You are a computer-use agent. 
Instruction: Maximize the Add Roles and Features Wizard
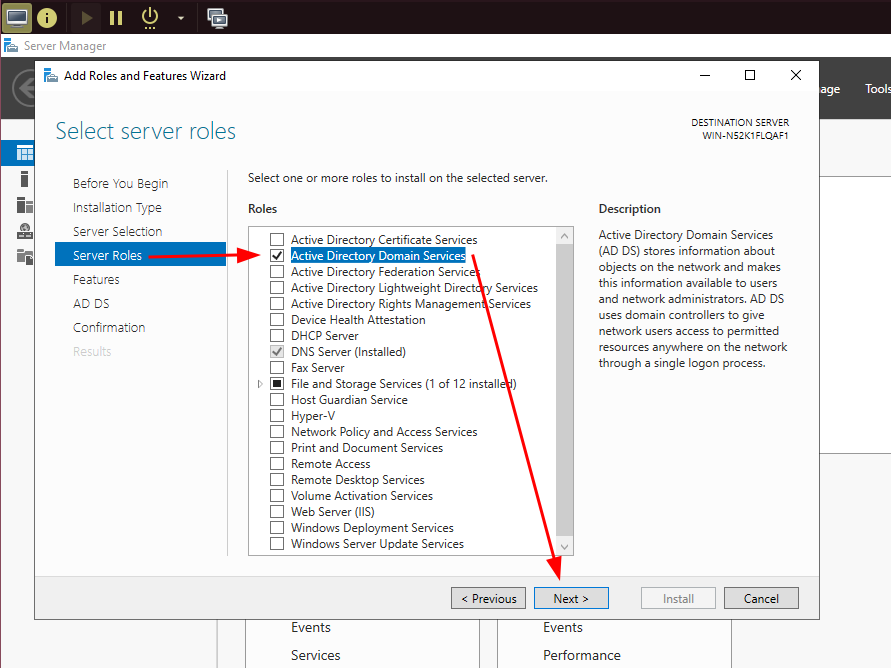tap(750, 75)
